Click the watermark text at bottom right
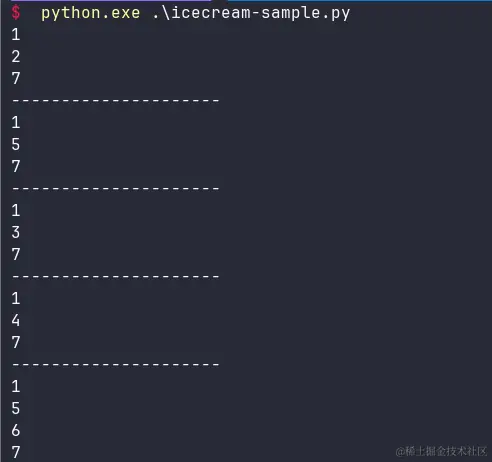The image size is (492, 462). [441, 451]
